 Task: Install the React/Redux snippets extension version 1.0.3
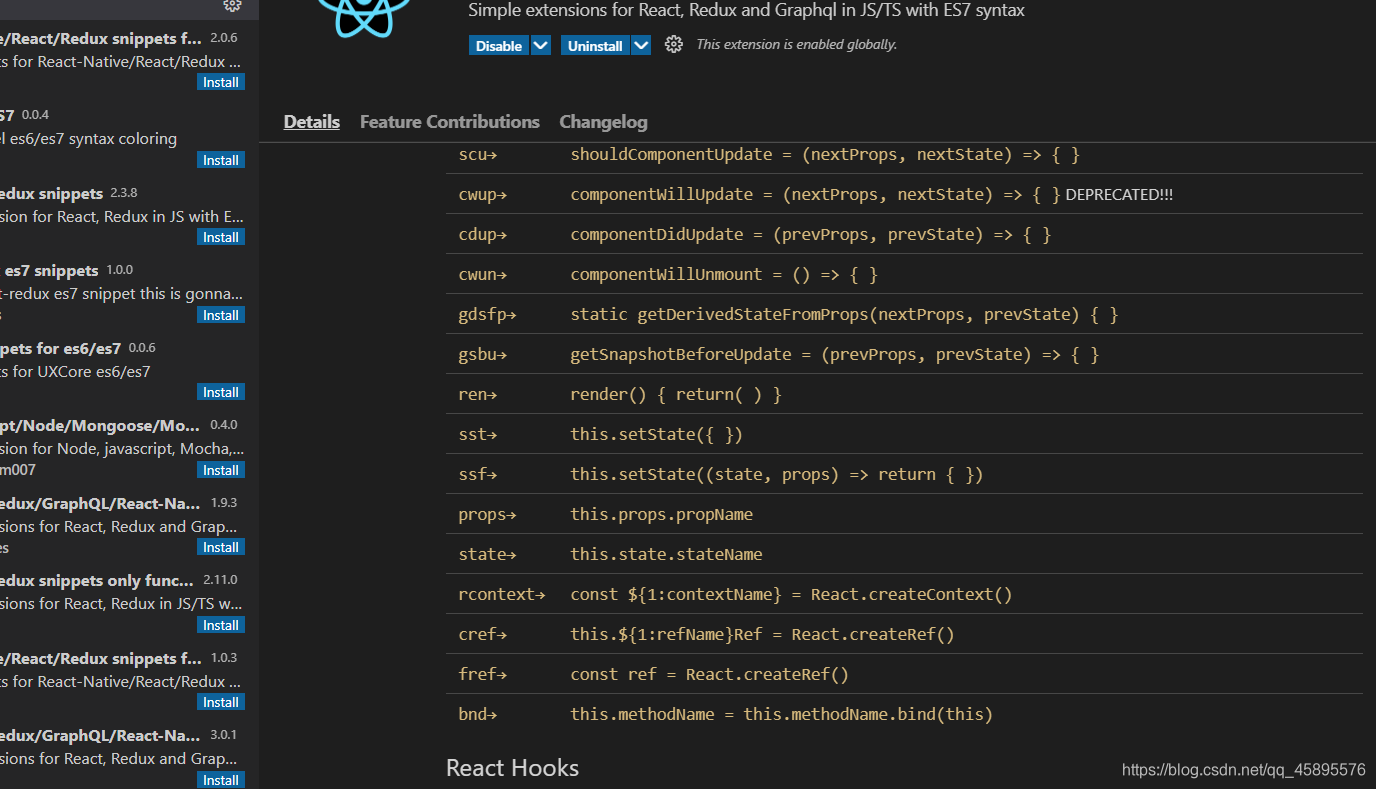click(221, 702)
